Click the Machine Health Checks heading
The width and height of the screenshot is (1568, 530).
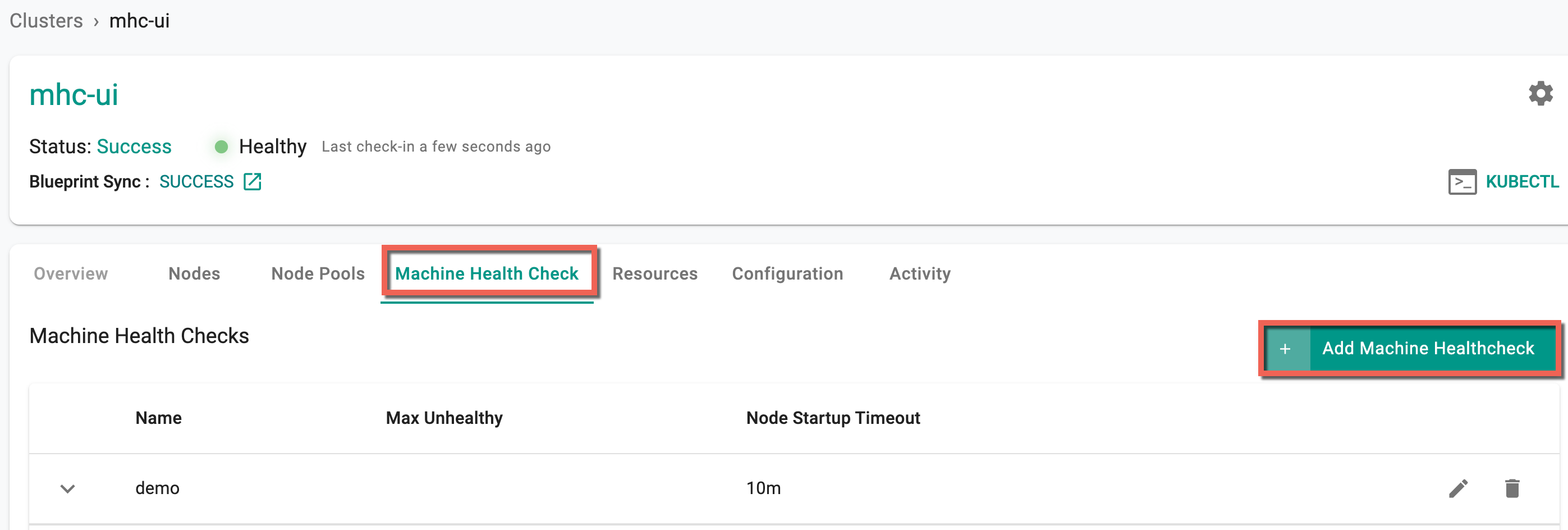[139, 336]
